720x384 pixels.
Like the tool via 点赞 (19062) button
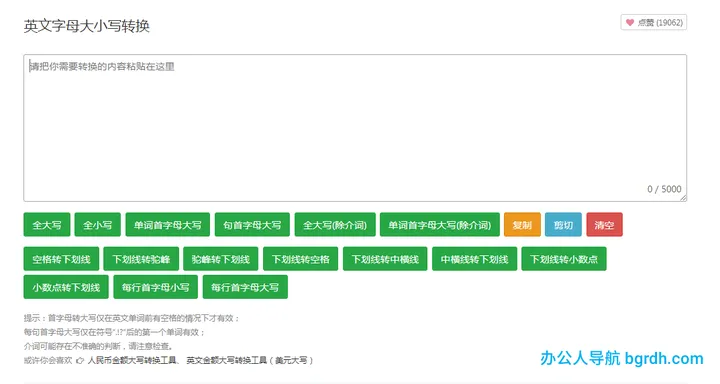coord(654,23)
